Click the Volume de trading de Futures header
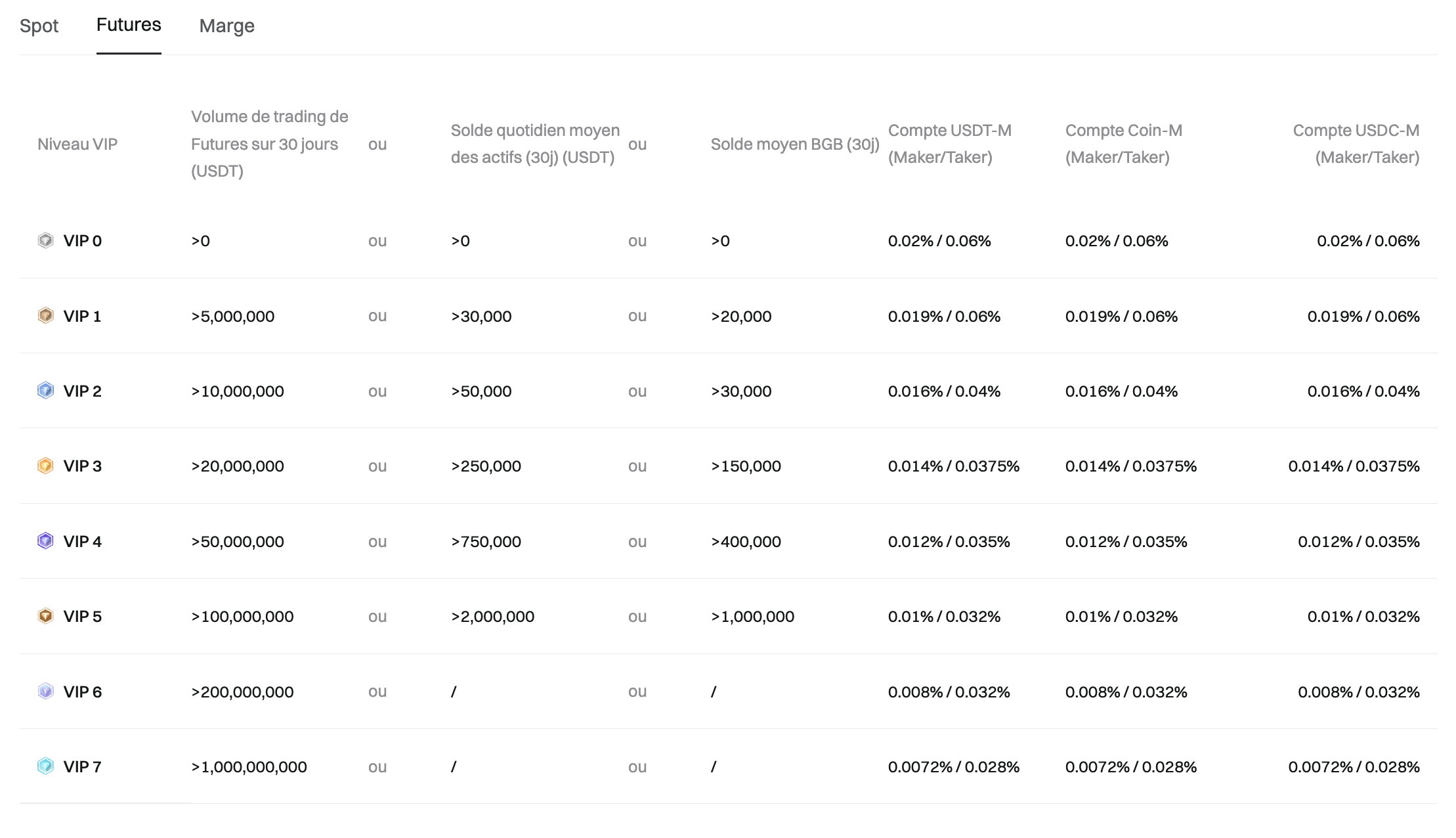This screenshot has width=1456, height=838. click(x=270, y=144)
